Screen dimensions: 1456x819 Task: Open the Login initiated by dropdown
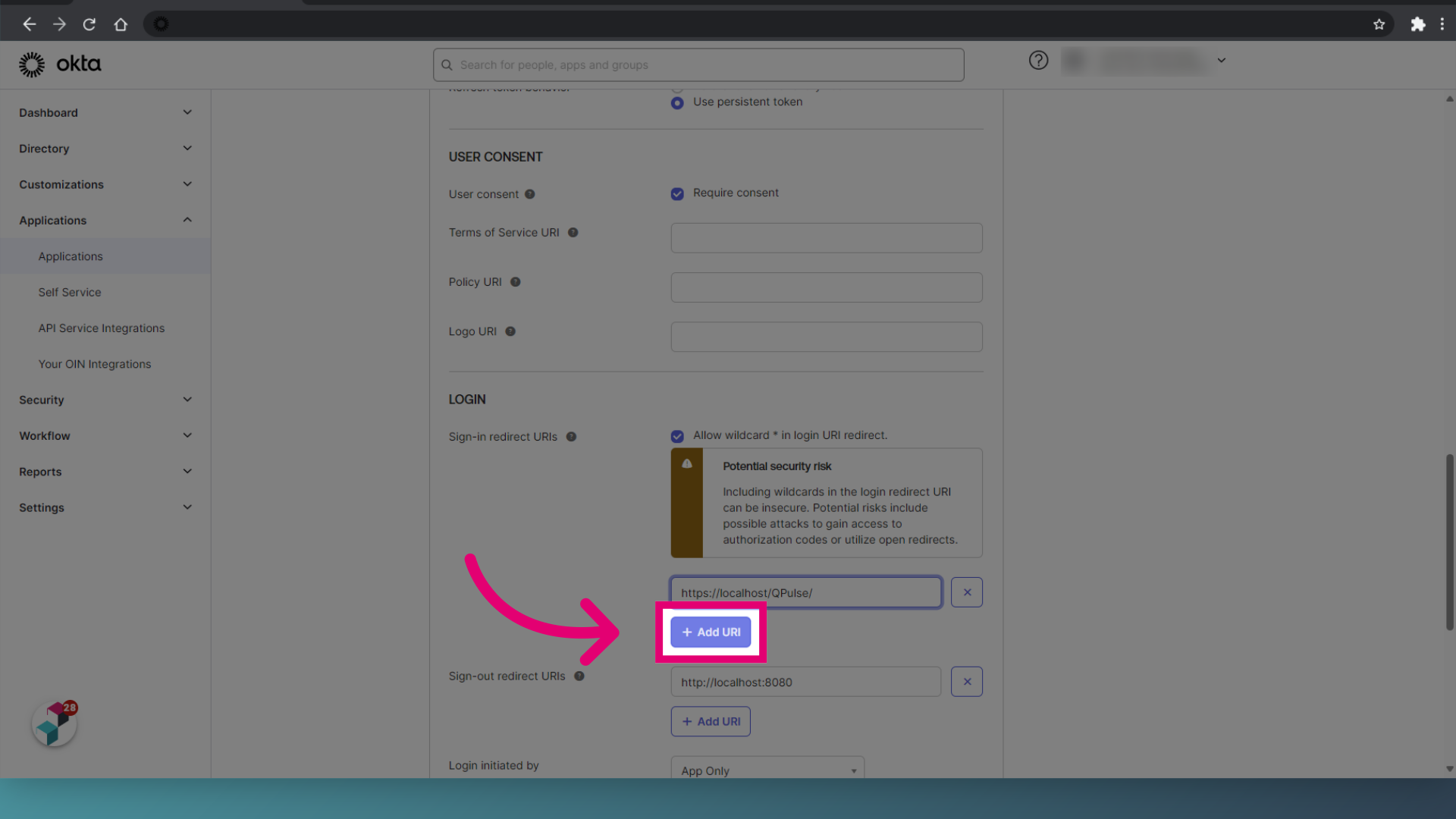click(767, 767)
